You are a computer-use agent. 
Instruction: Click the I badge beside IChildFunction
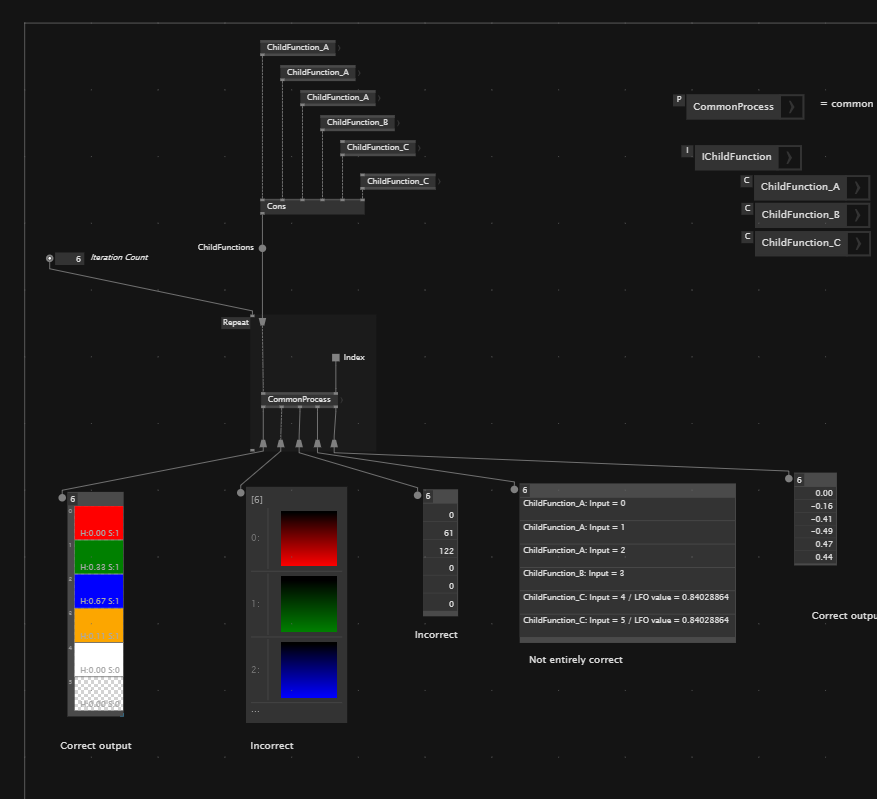click(x=687, y=151)
